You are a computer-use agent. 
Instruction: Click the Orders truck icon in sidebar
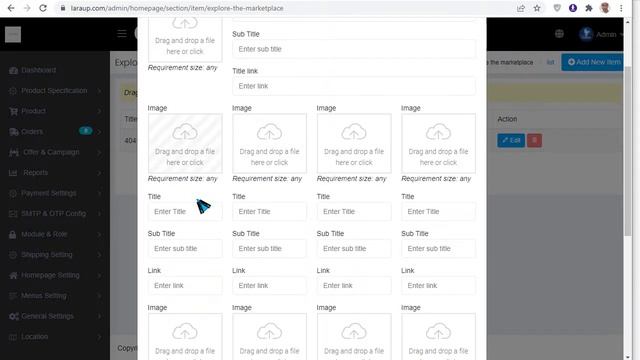pos(13,131)
